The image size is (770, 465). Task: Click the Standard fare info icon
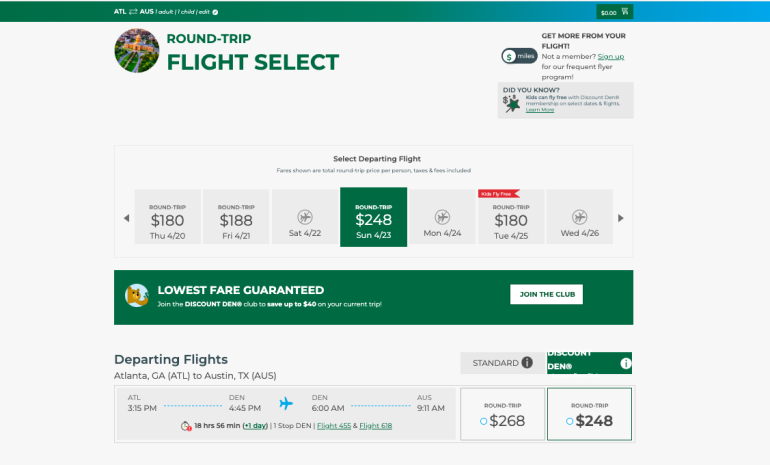pos(526,363)
